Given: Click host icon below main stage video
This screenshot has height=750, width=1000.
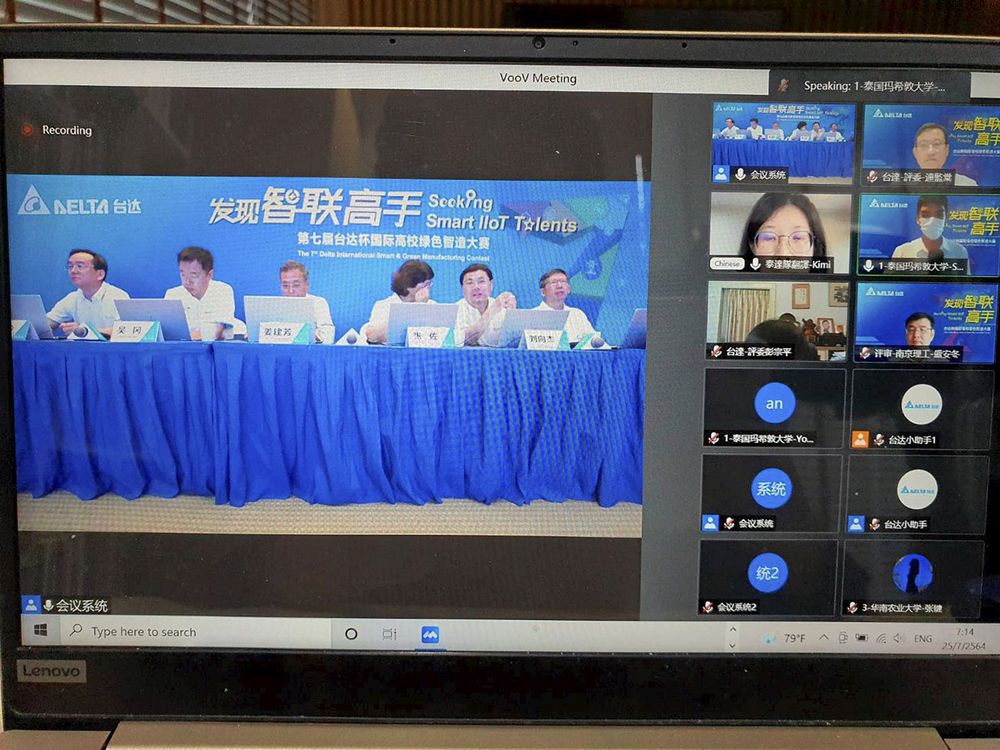Looking at the screenshot, I should (x=31, y=604).
